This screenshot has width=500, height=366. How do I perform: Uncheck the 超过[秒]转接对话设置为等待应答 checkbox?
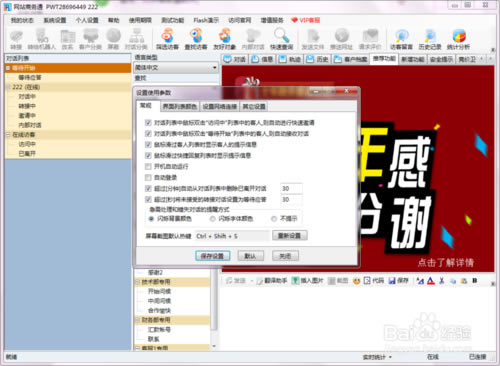(x=148, y=200)
